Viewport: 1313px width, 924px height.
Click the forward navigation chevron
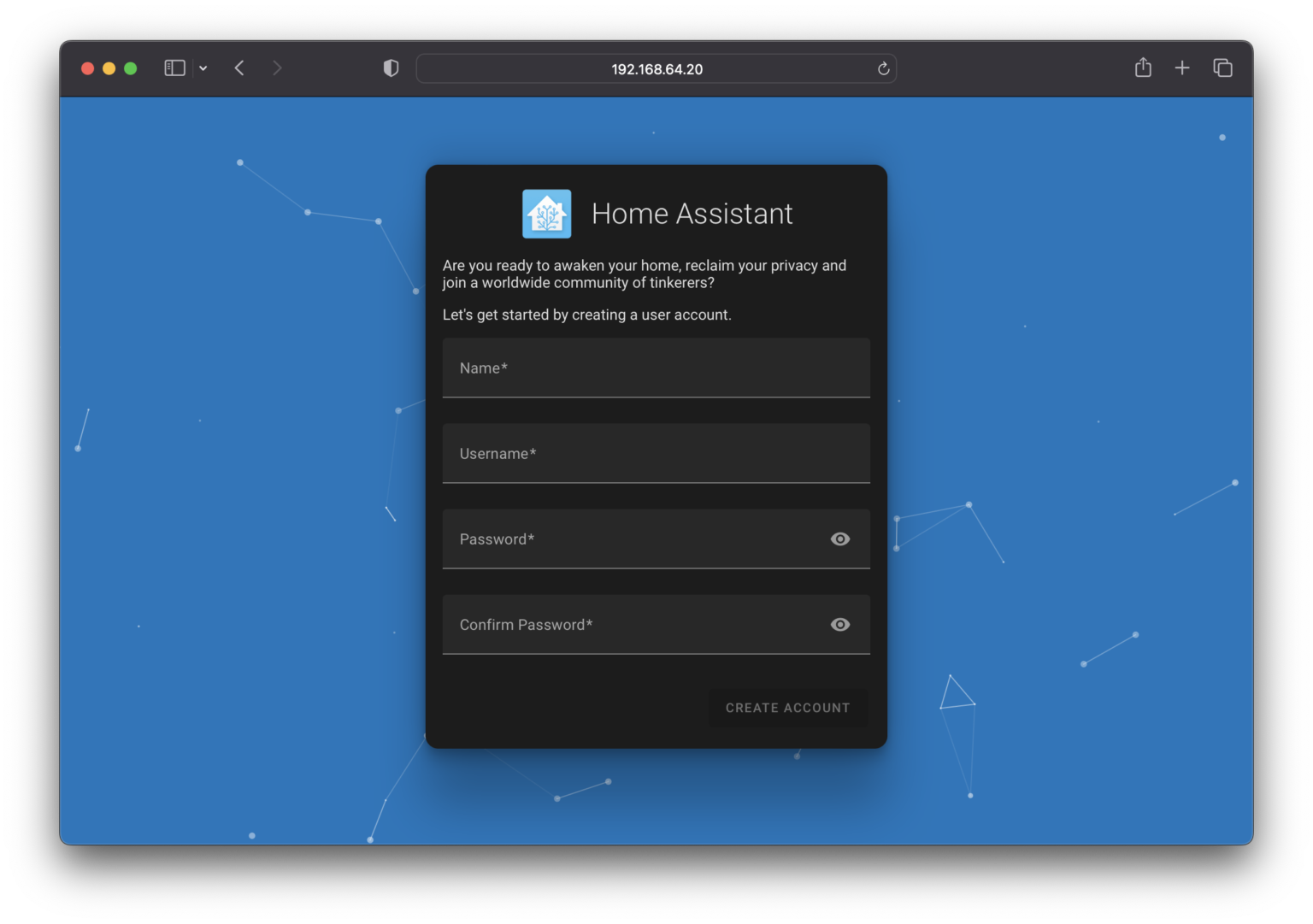[x=277, y=68]
